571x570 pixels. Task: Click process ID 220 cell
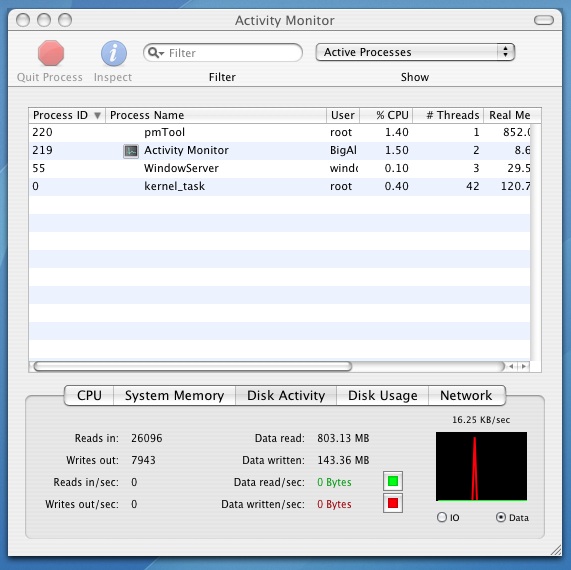(x=42, y=132)
